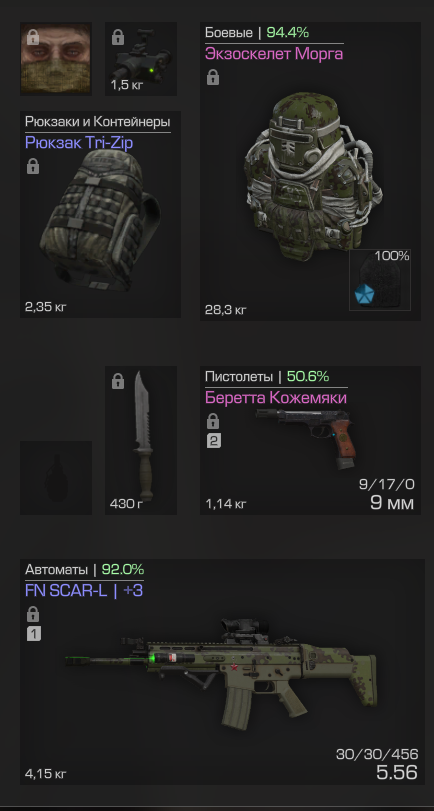Select the combat knife slot
434x811 pixels.
coord(141,440)
